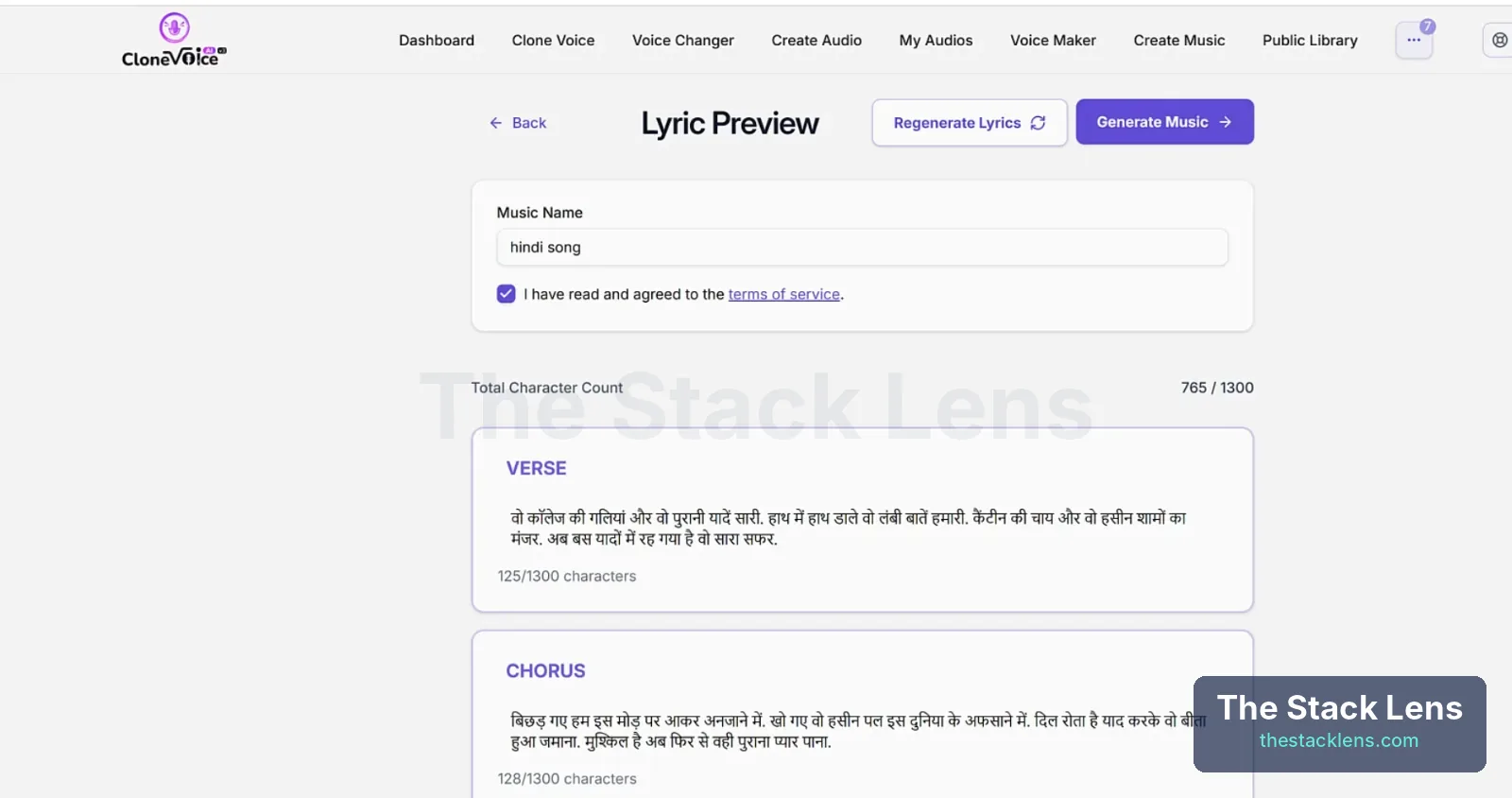Image resolution: width=1512 pixels, height=798 pixels.
Task: Go back using the Back arrow link
Action: (x=518, y=123)
